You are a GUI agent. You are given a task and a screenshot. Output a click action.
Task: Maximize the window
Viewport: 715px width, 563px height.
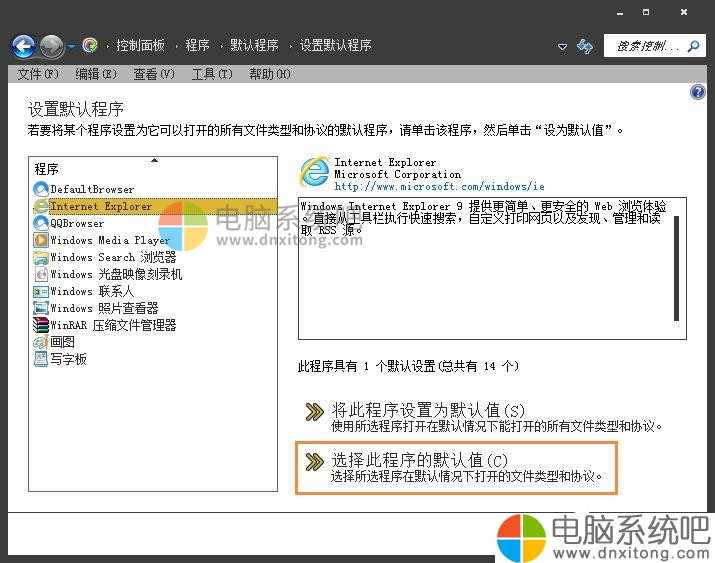pos(646,12)
